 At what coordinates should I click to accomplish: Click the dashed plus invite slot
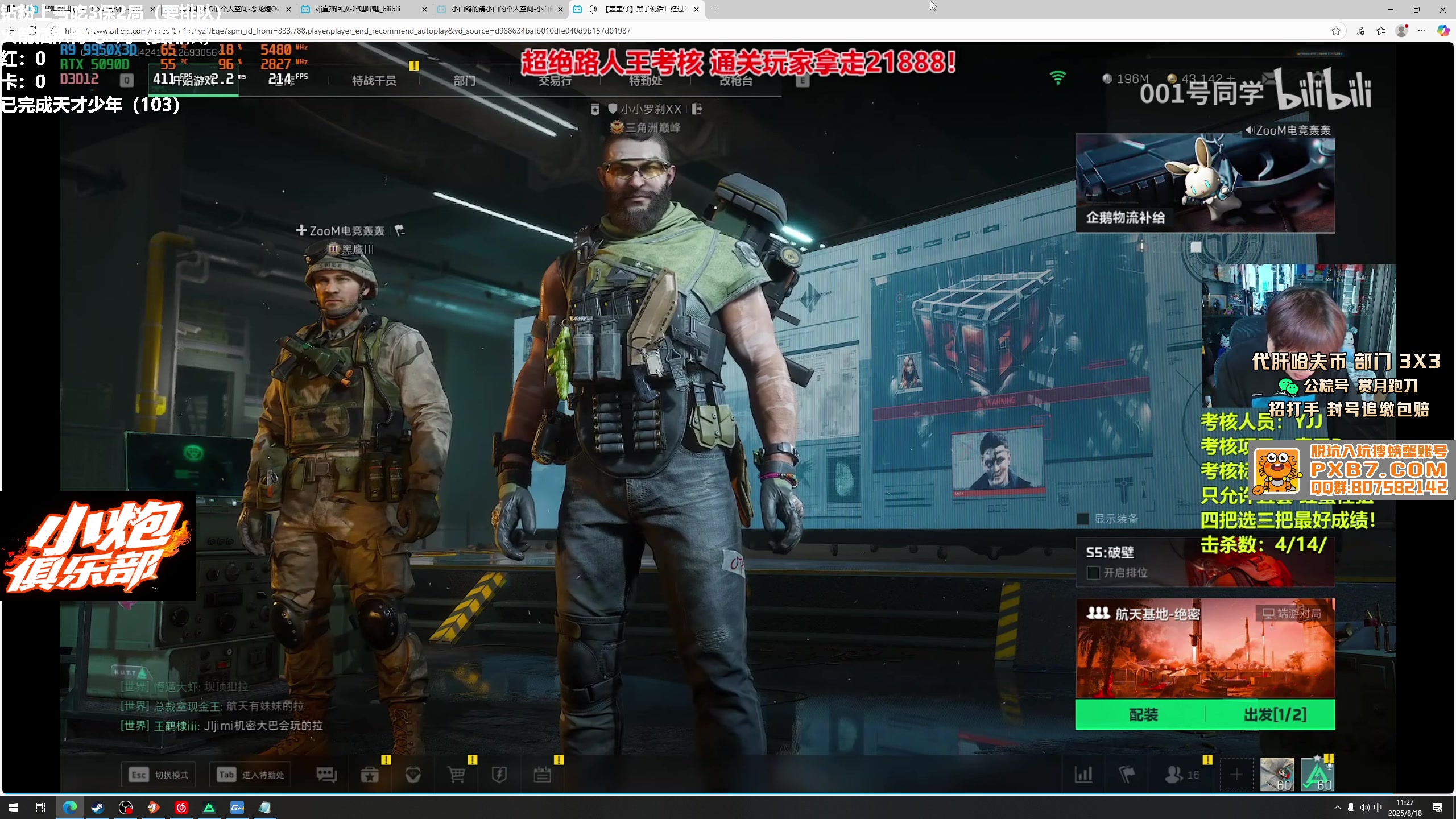[1236, 775]
